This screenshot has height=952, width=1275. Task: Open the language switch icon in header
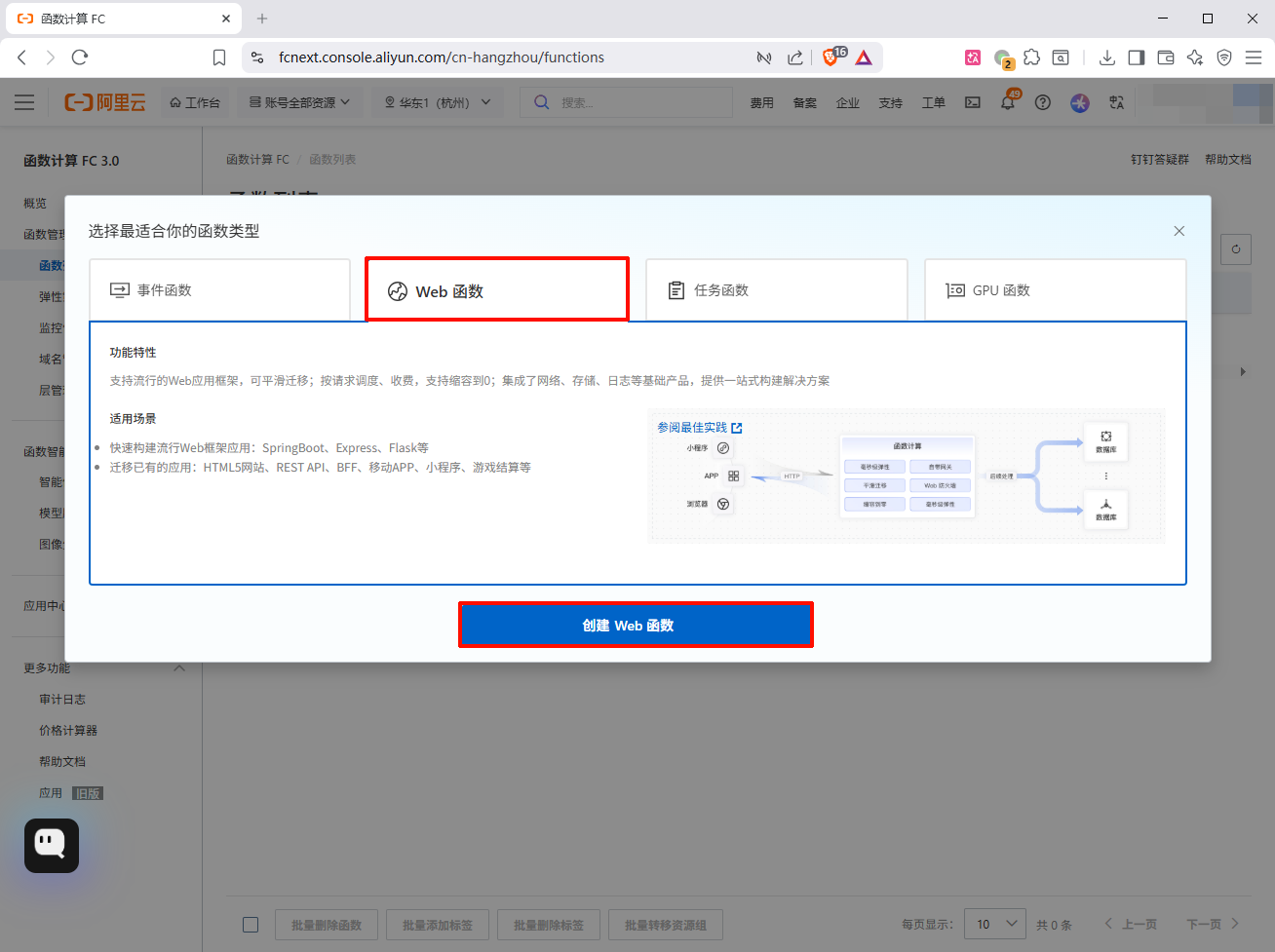pos(1117,102)
